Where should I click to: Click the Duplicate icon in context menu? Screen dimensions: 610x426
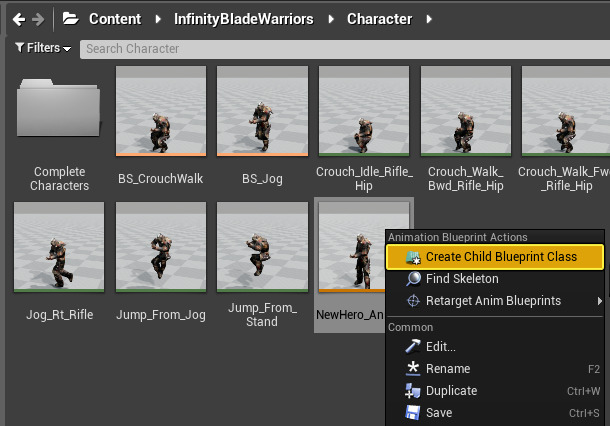(413, 391)
